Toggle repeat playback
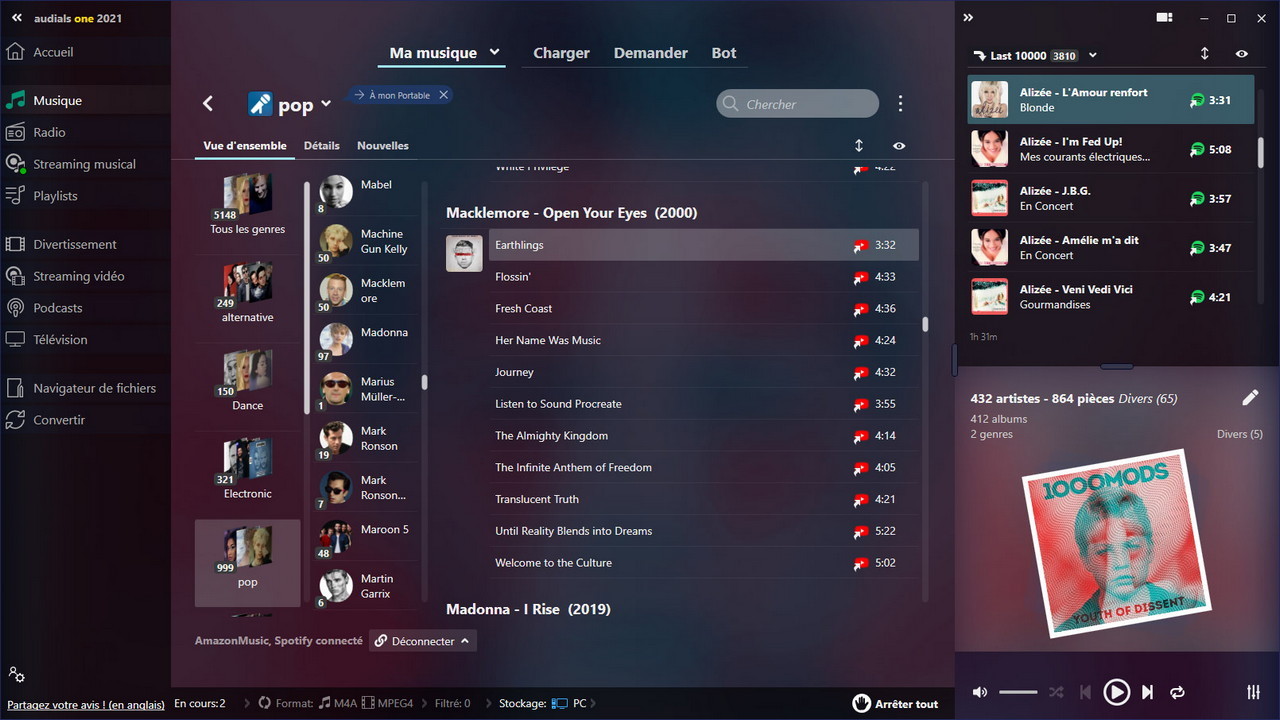 (x=1177, y=692)
